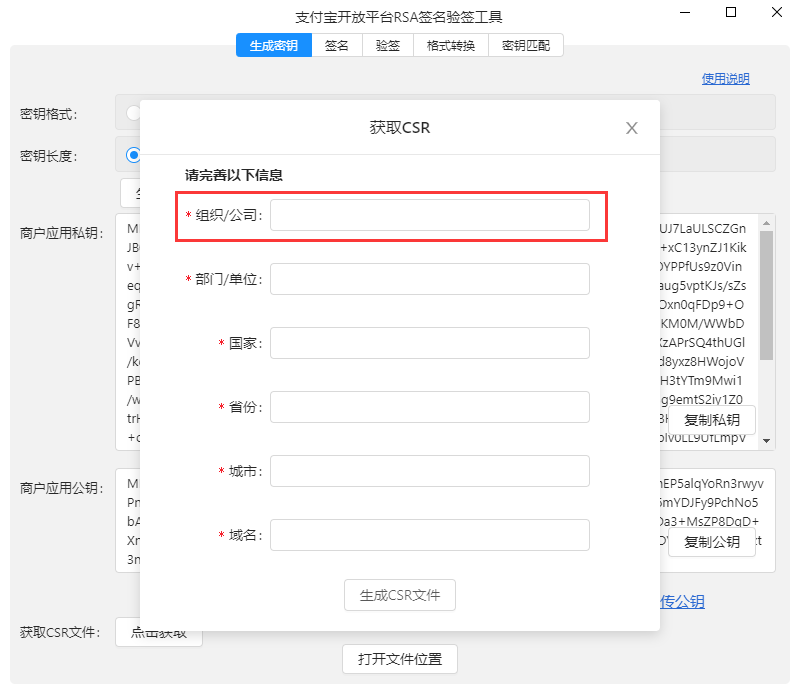
Task: Select the 密钥长度 radio button
Action: (x=133, y=155)
